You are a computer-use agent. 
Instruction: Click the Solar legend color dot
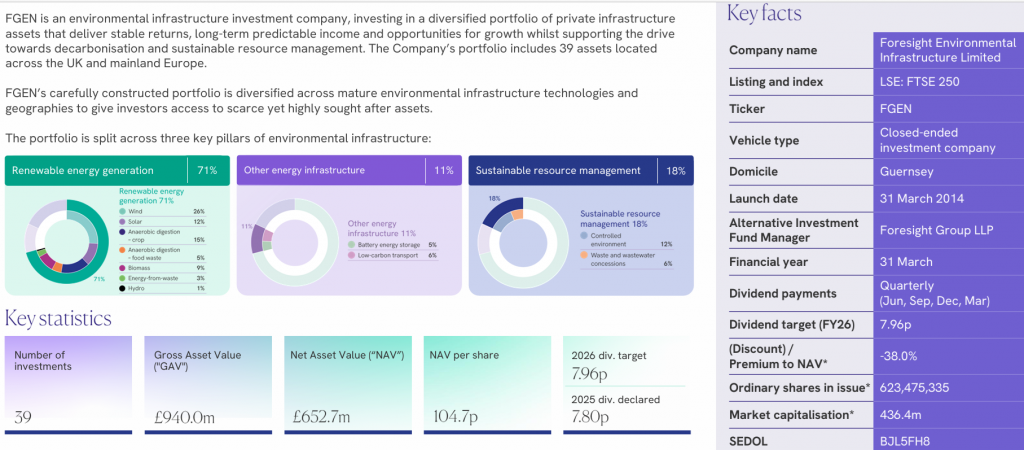pyautogui.click(x=123, y=222)
